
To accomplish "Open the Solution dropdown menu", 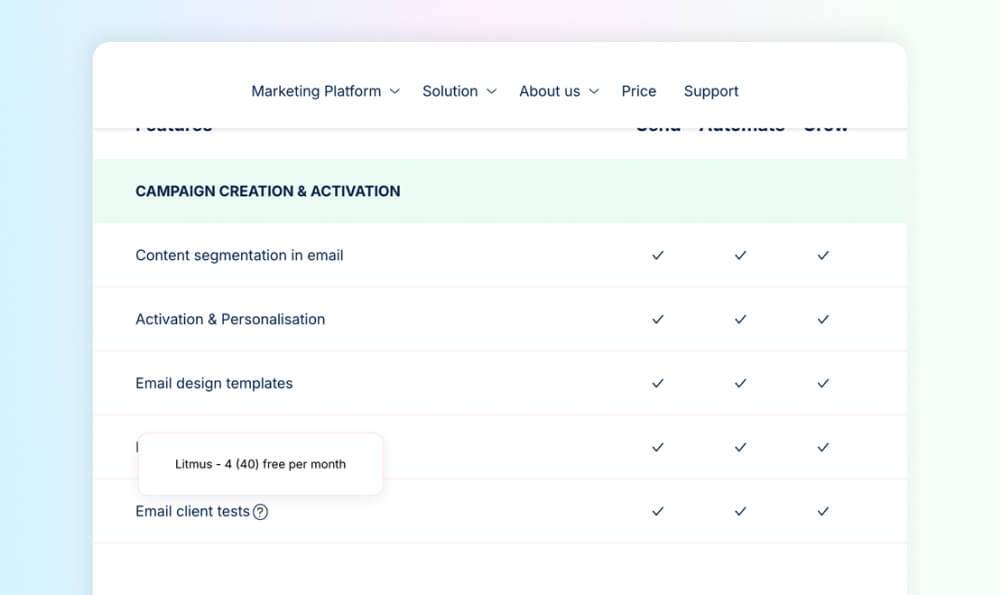I will tap(459, 91).
